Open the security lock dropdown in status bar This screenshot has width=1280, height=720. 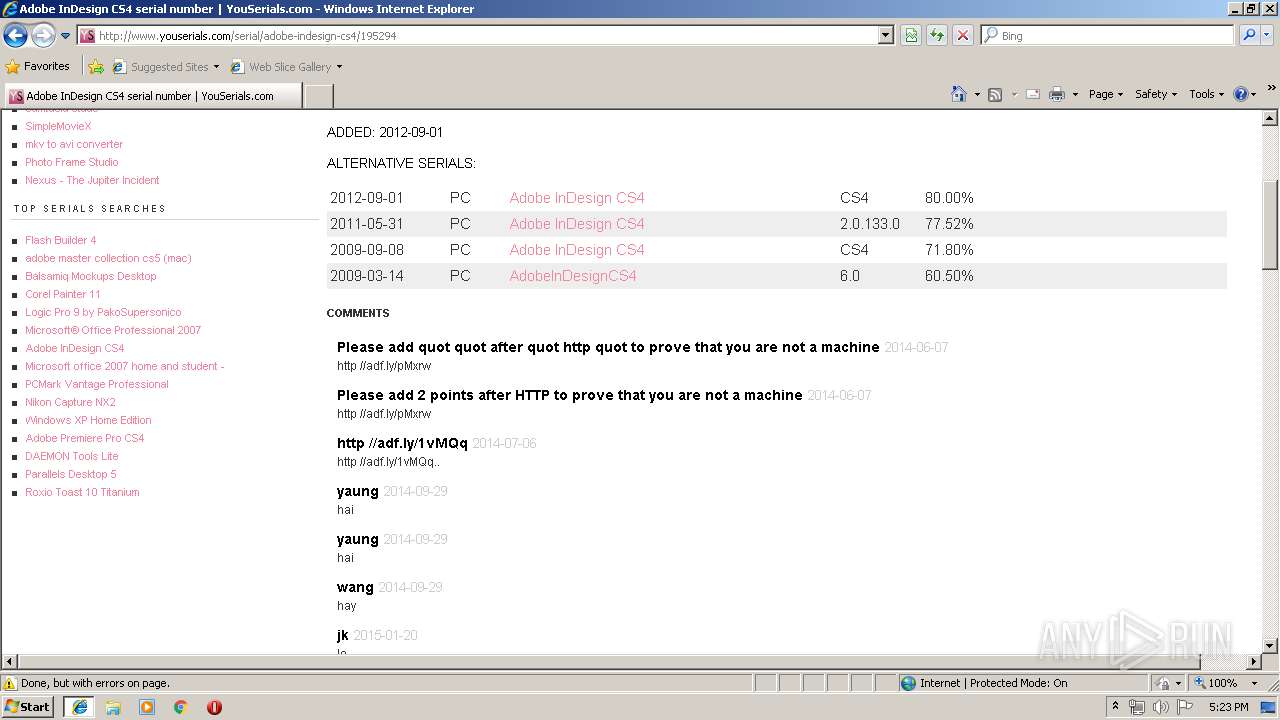coord(1168,683)
